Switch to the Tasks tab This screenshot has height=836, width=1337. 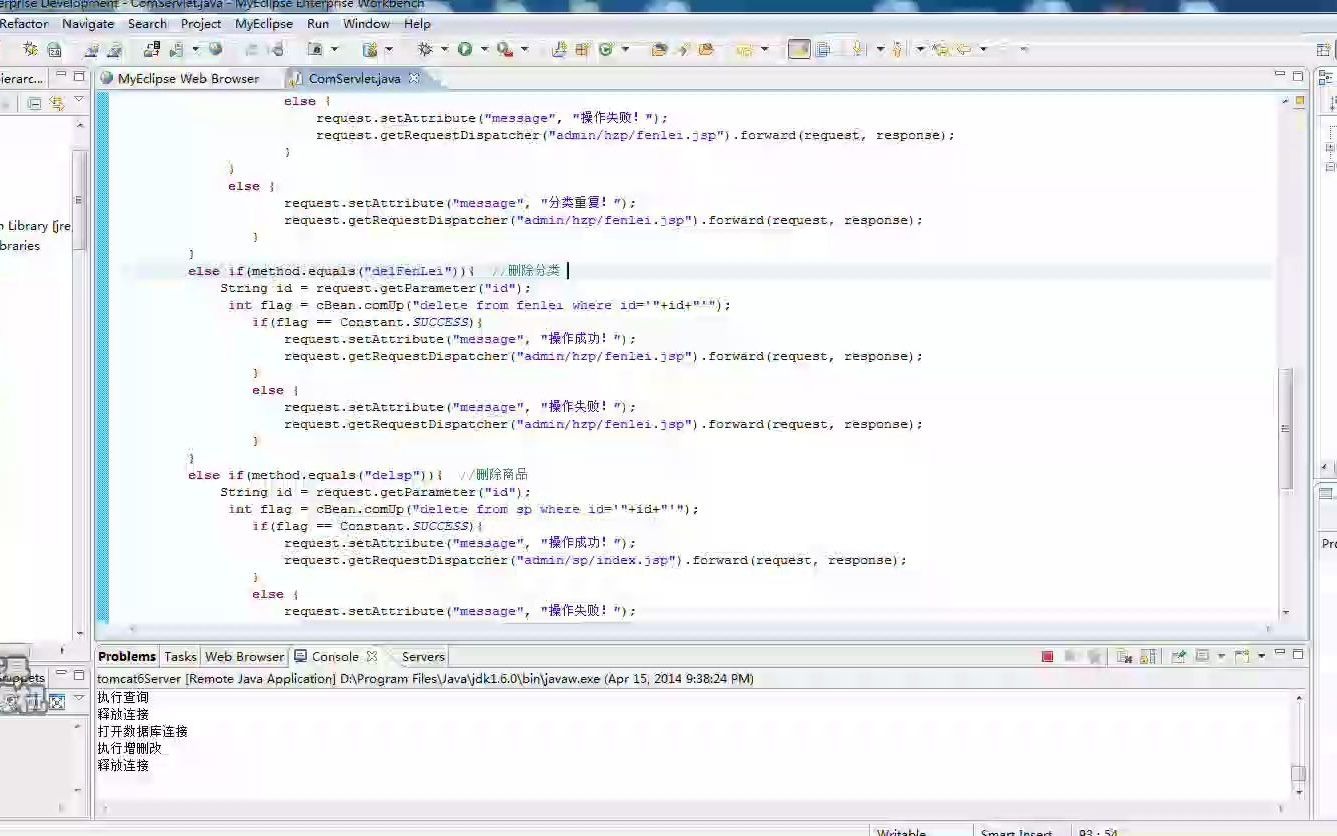click(180, 656)
